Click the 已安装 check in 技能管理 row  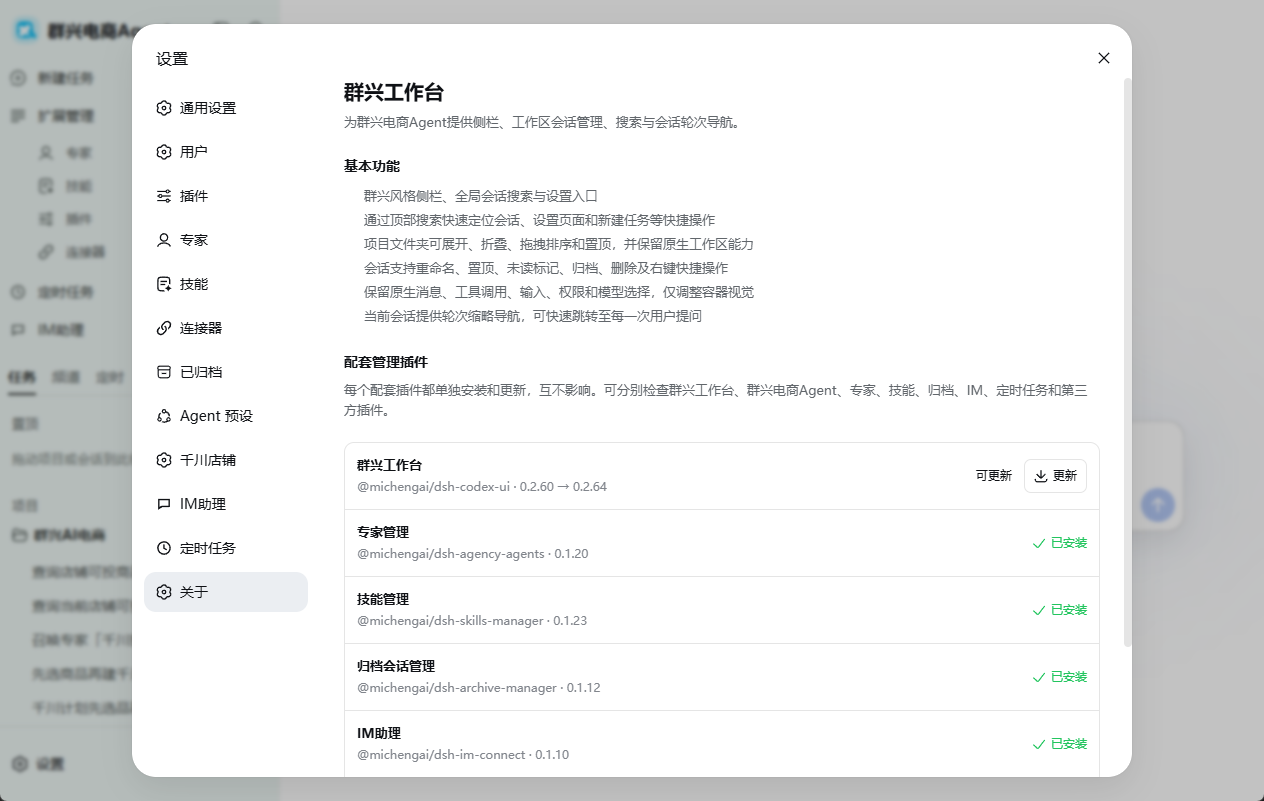1059,610
